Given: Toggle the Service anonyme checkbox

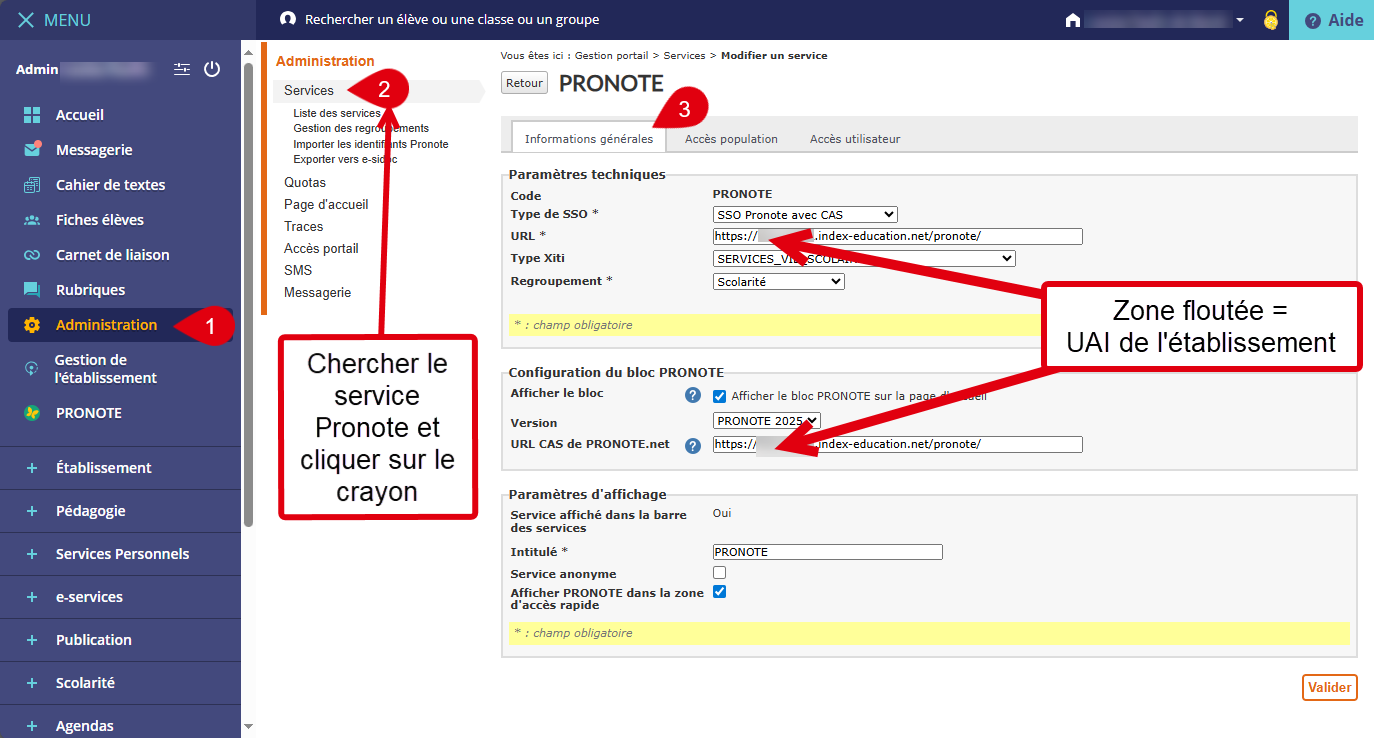Looking at the screenshot, I should pyautogui.click(x=719, y=573).
